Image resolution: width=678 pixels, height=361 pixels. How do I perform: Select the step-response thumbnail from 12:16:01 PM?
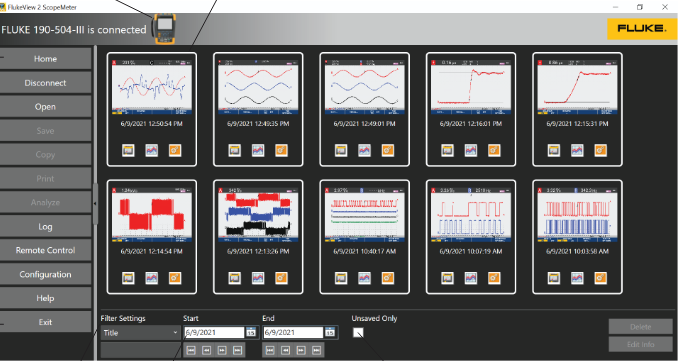471,88
